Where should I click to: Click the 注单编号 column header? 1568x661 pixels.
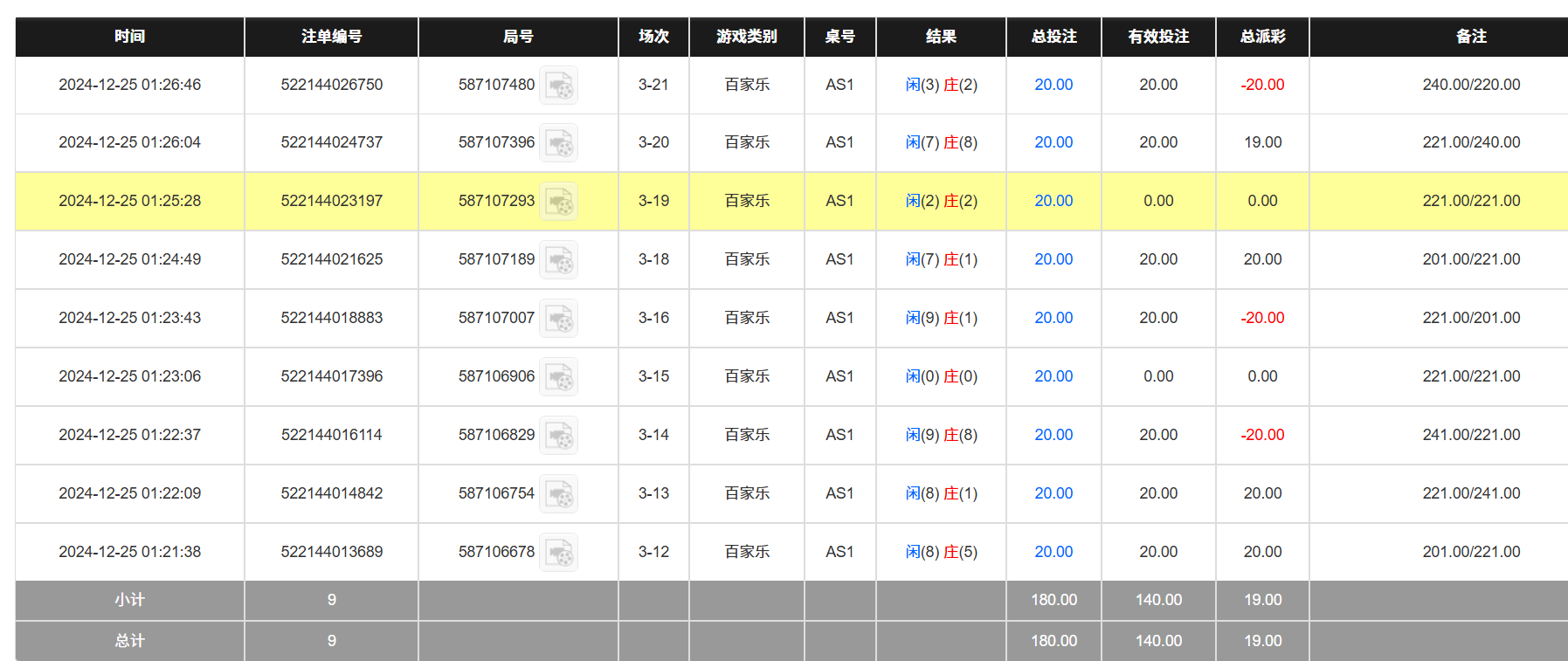331,37
